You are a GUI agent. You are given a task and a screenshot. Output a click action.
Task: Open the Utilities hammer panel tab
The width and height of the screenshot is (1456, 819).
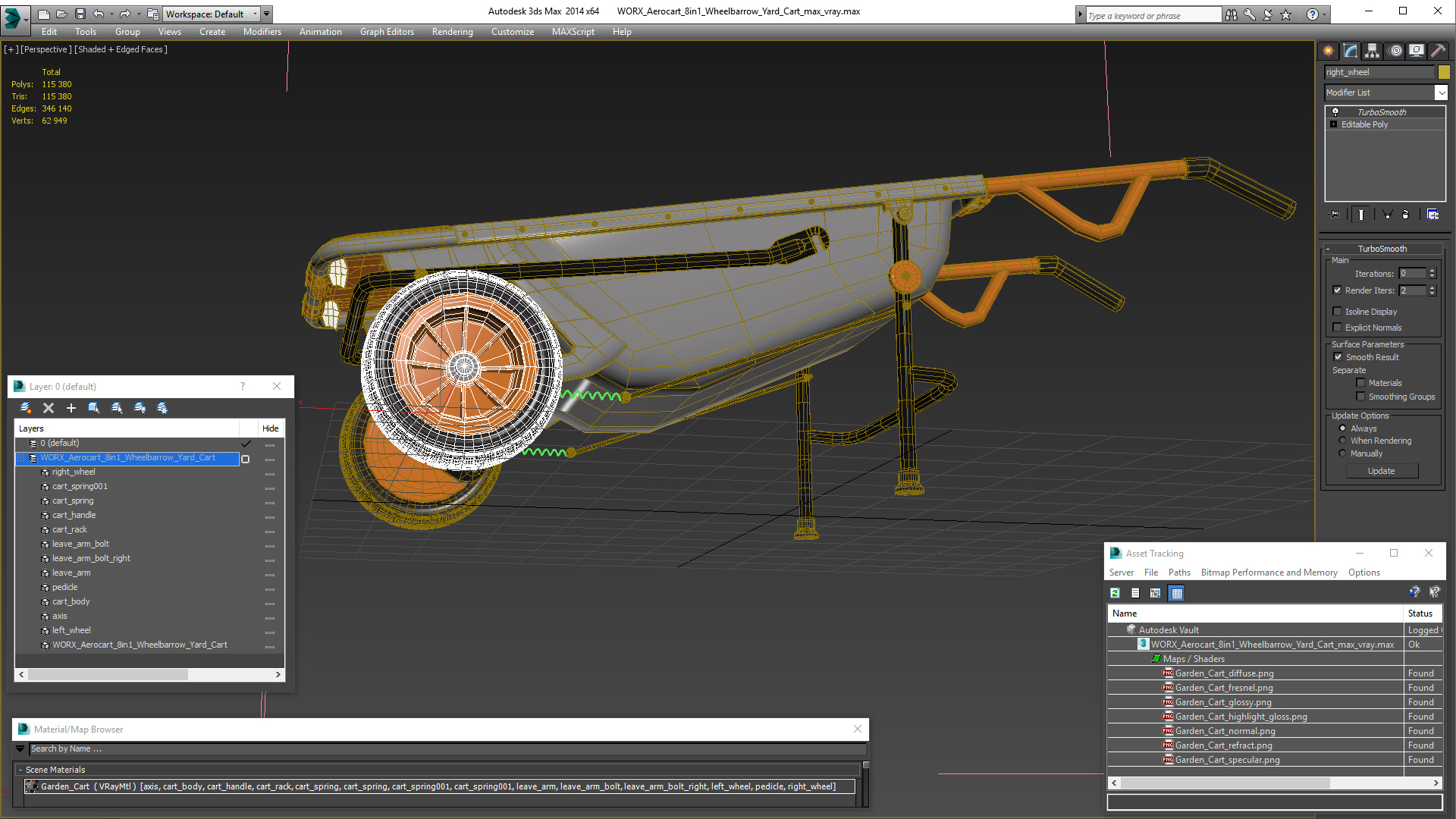(x=1438, y=51)
